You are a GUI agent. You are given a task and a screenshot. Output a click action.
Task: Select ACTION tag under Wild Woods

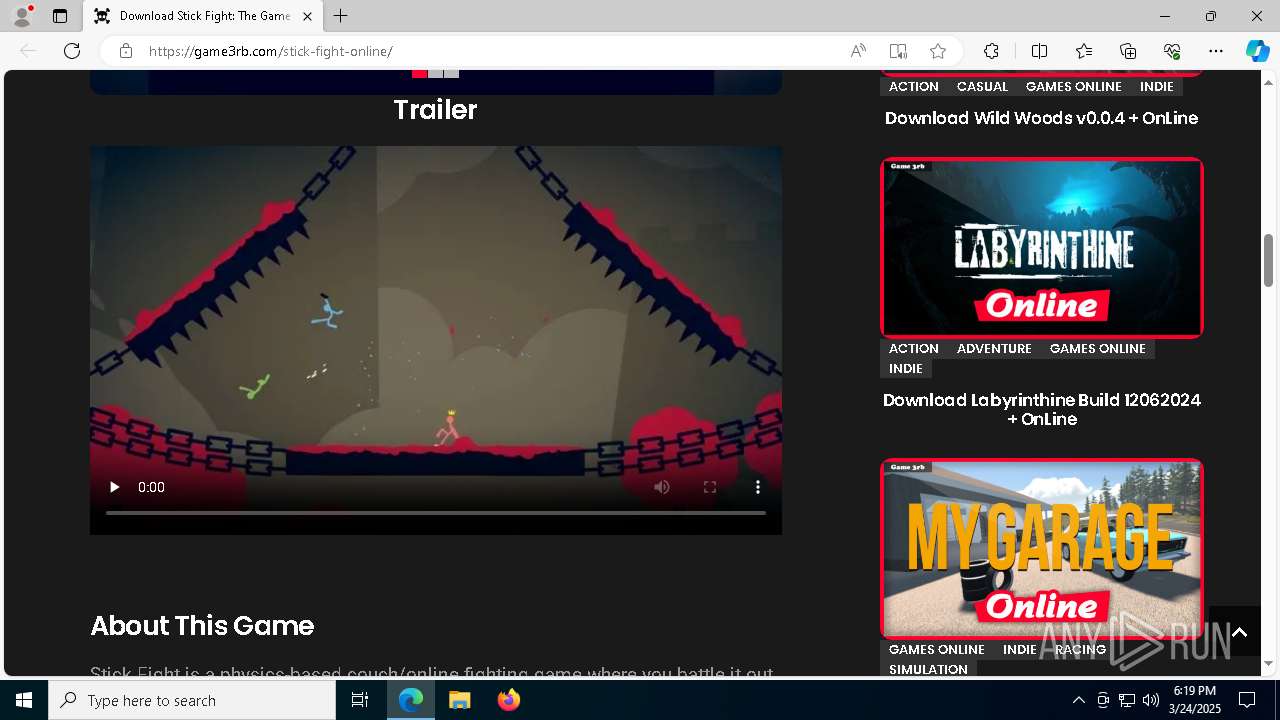[x=914, y=87]
